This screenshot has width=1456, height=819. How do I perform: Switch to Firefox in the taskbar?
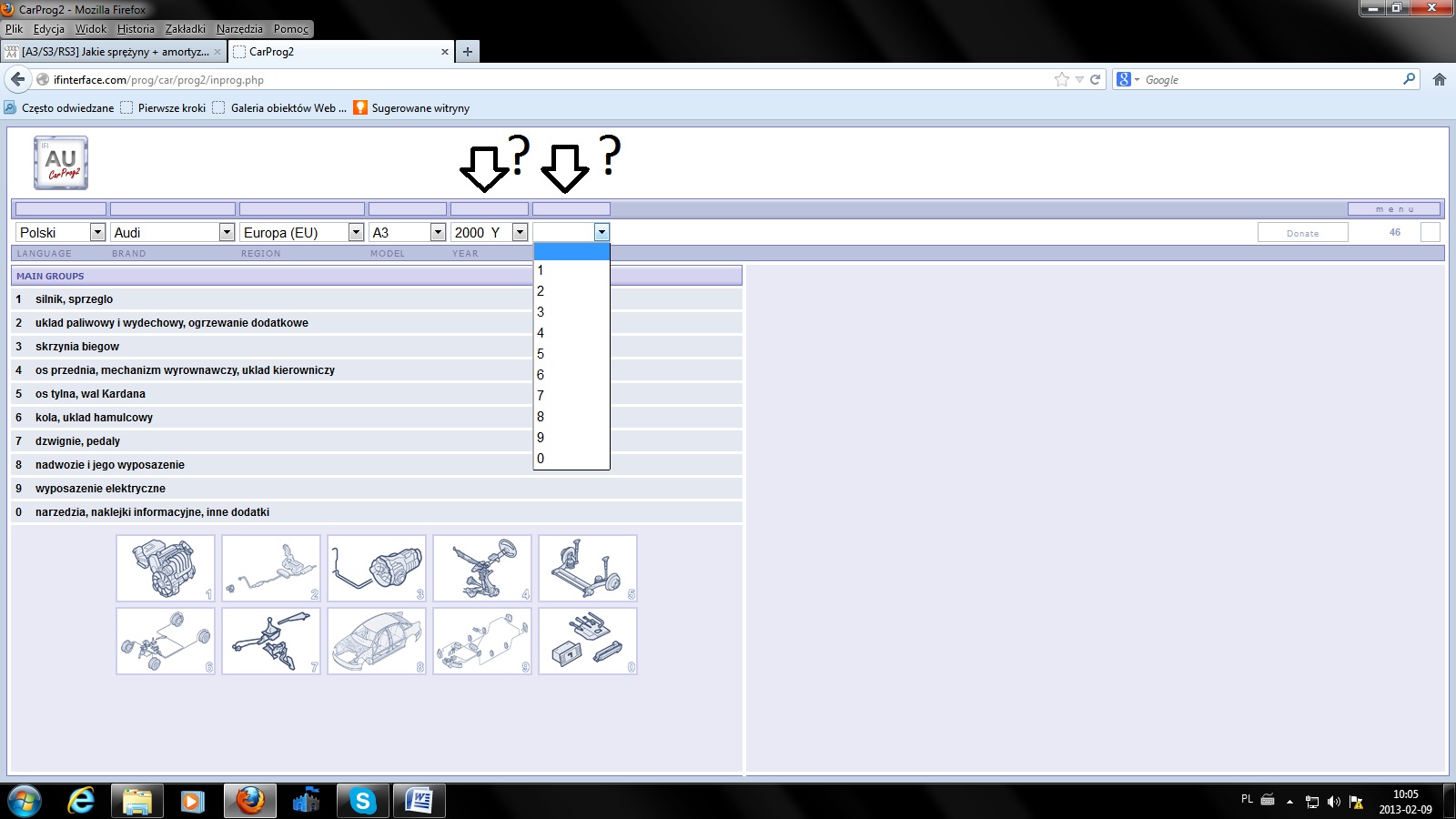tap(249, 801)
